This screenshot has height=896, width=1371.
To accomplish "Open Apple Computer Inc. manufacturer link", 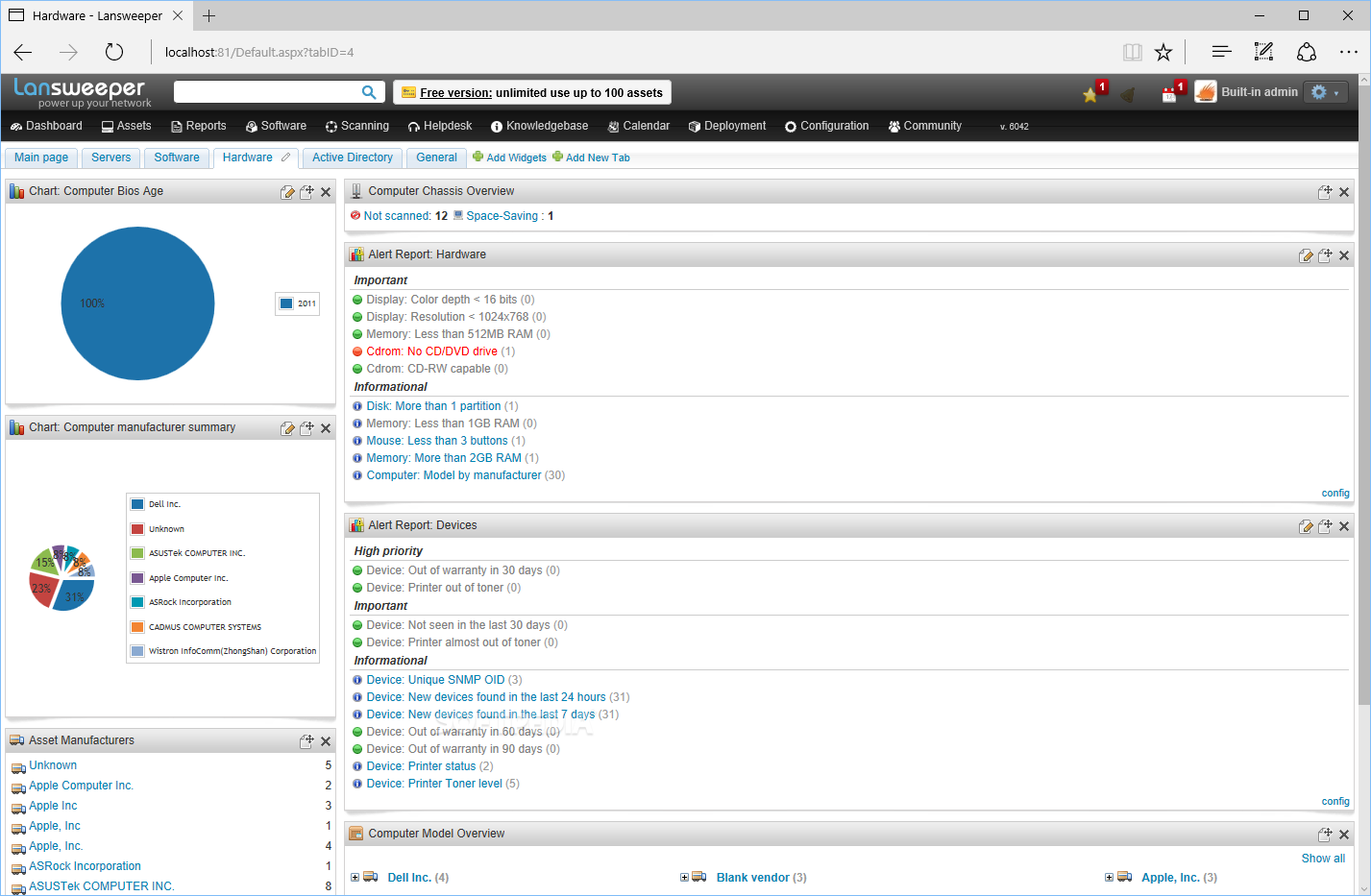I will [x=81, y=786].
